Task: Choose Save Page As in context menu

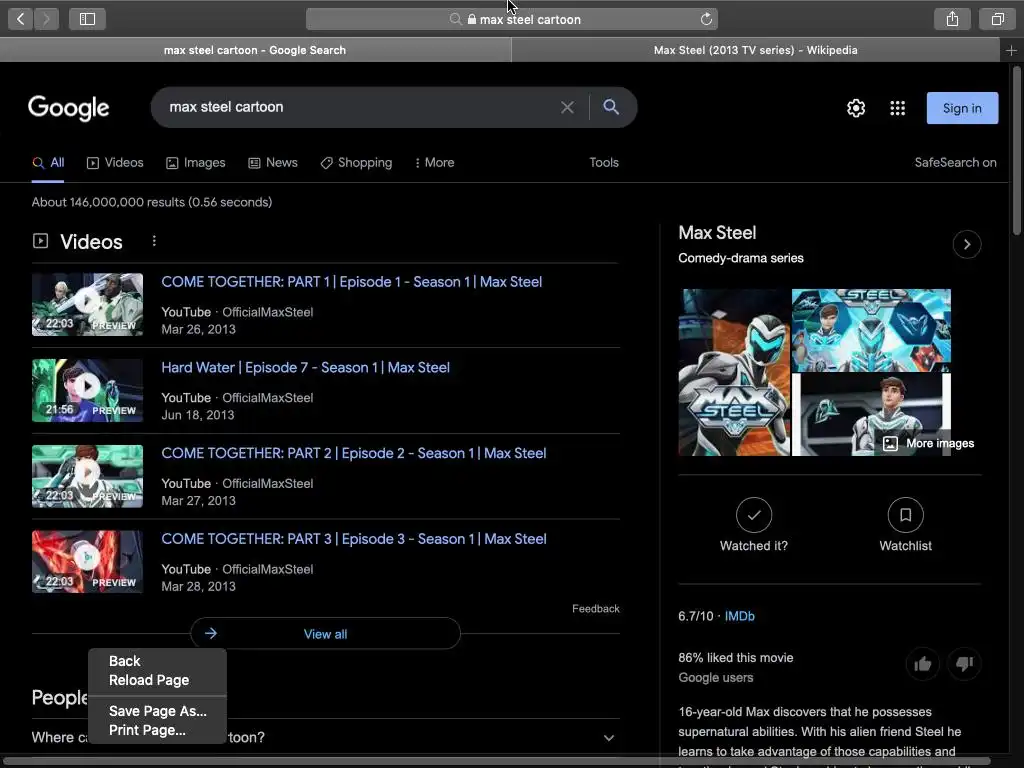Action: (x=157, y=711)
